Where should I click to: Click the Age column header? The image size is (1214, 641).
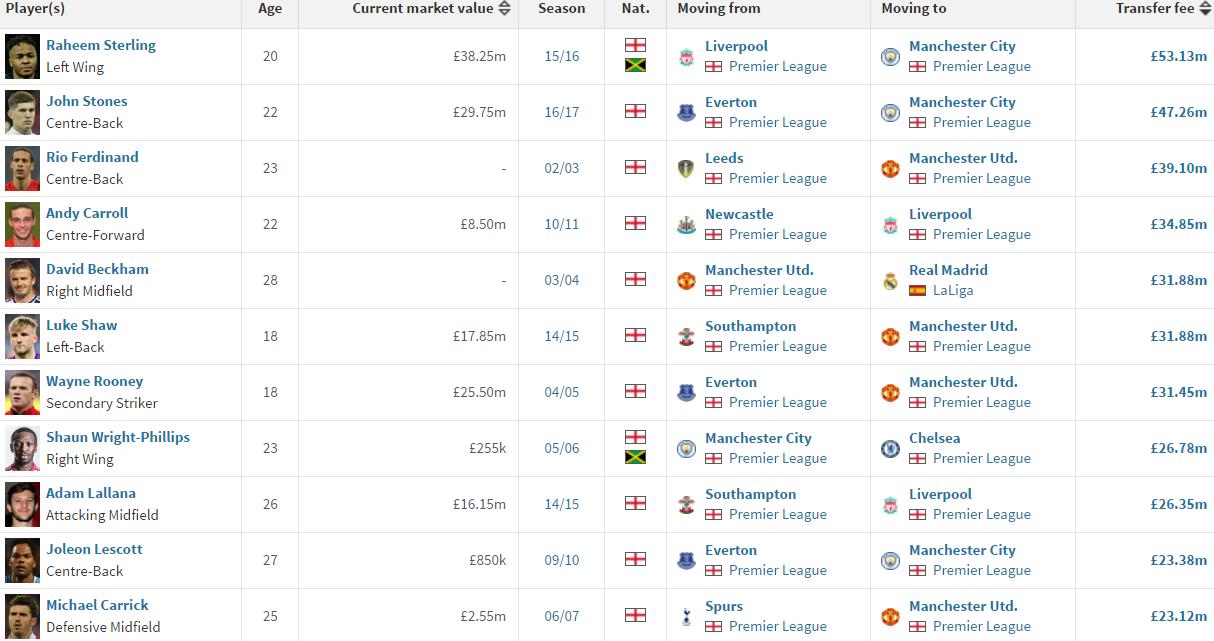(x=270, y=8)
